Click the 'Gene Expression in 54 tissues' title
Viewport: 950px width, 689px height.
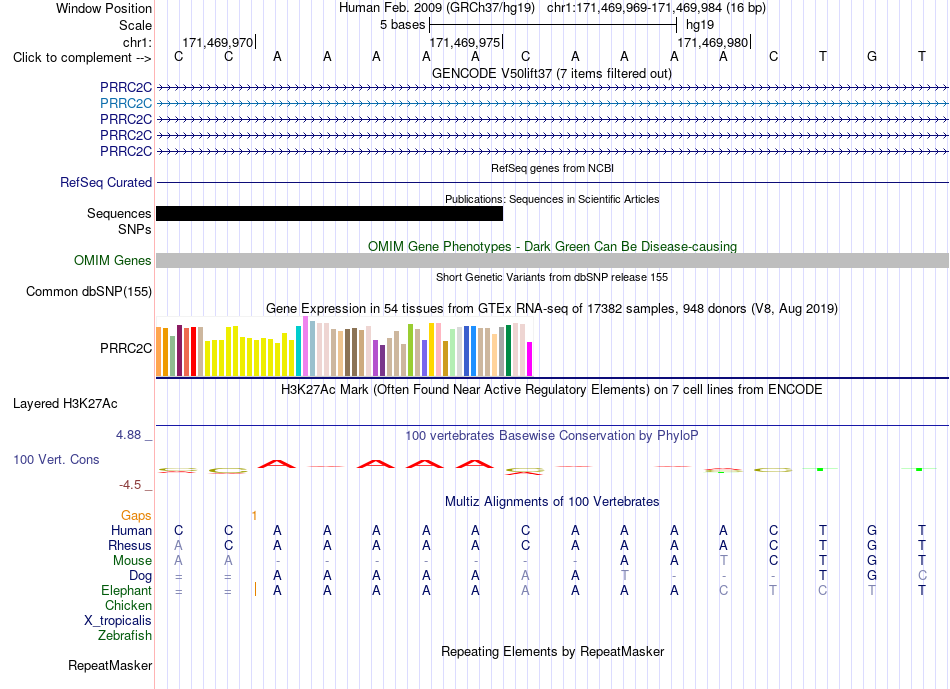click(x=552, y=308)
